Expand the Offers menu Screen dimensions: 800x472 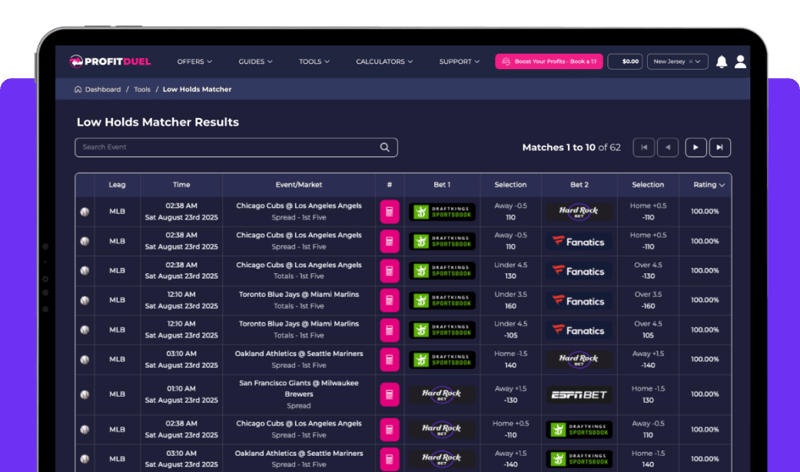click(x=195, y=62)
